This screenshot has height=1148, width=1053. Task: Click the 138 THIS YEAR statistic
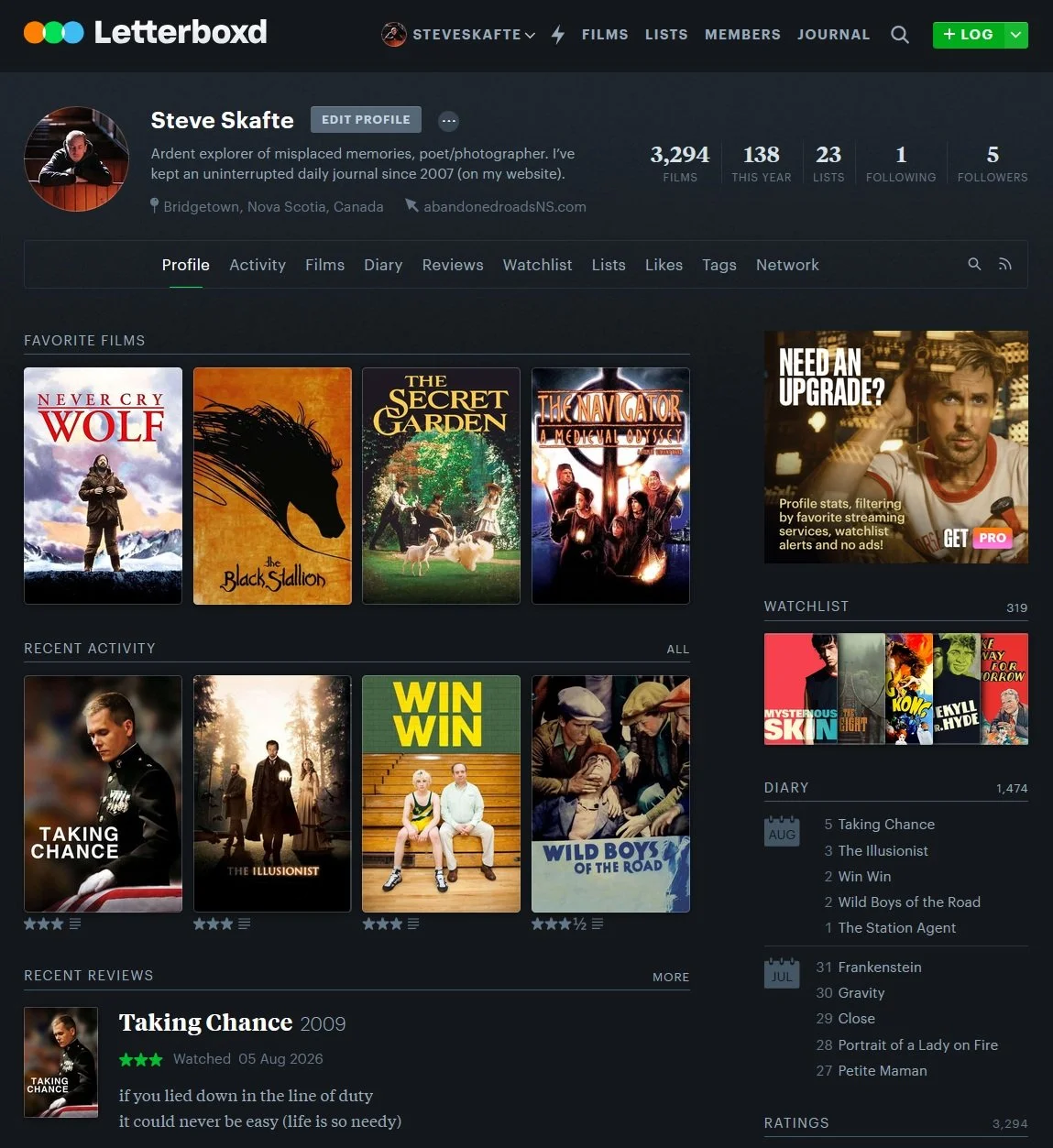point(762,163)
